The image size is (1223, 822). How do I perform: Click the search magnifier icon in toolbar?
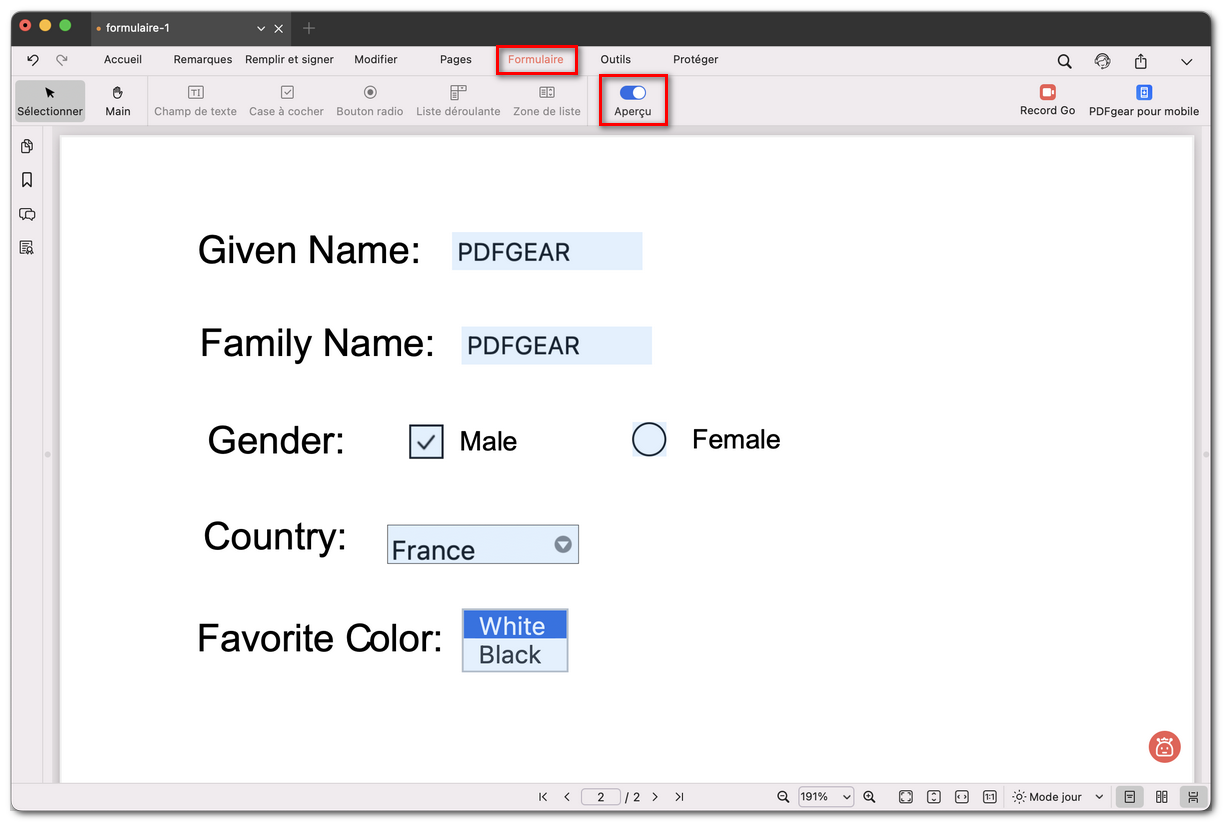click(x=1064, y=61)
